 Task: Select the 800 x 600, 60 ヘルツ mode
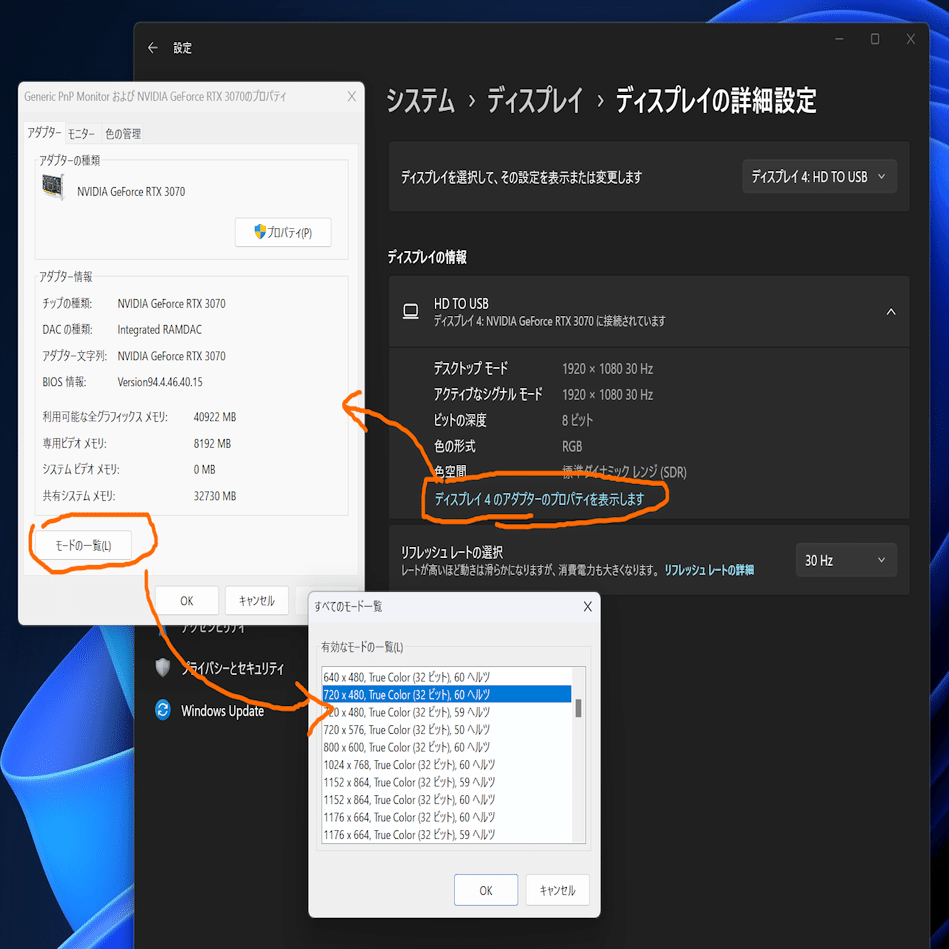tap(447, 747)
